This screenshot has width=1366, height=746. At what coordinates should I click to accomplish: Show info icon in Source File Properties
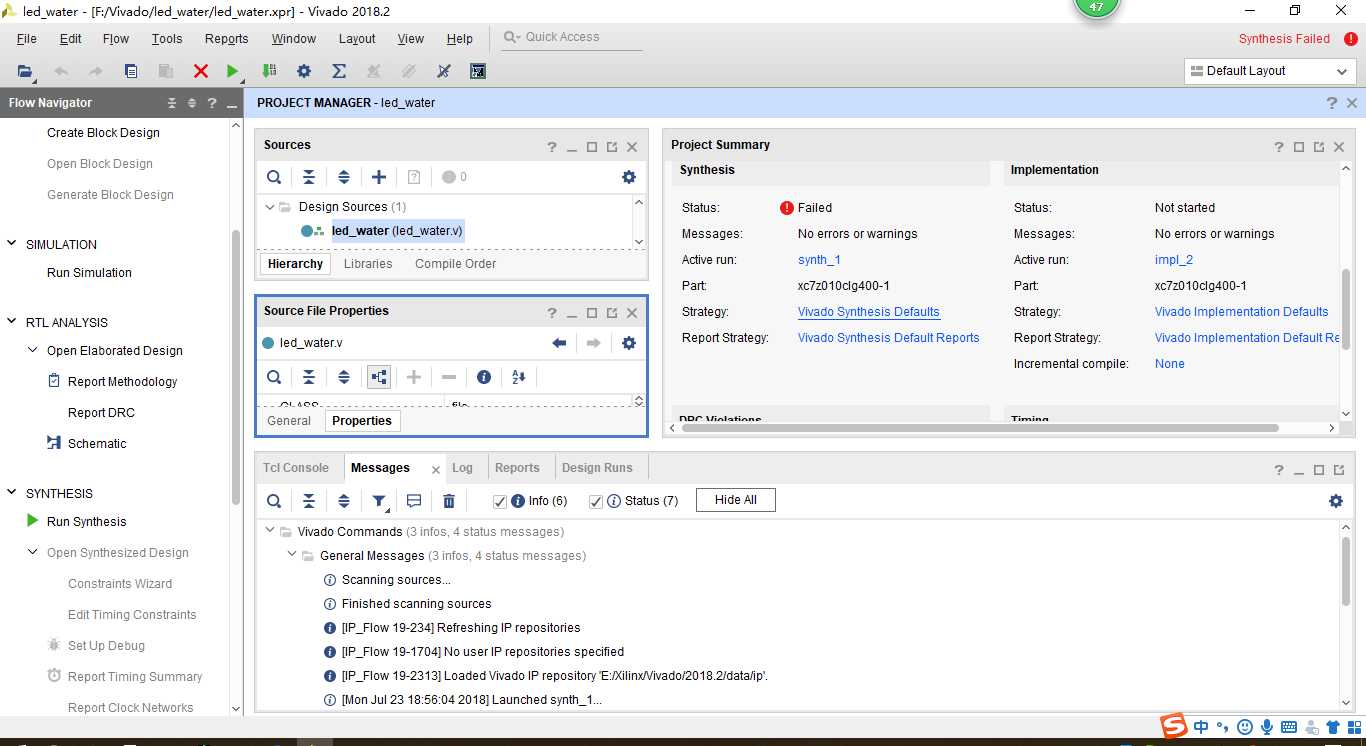click(484, 377)
